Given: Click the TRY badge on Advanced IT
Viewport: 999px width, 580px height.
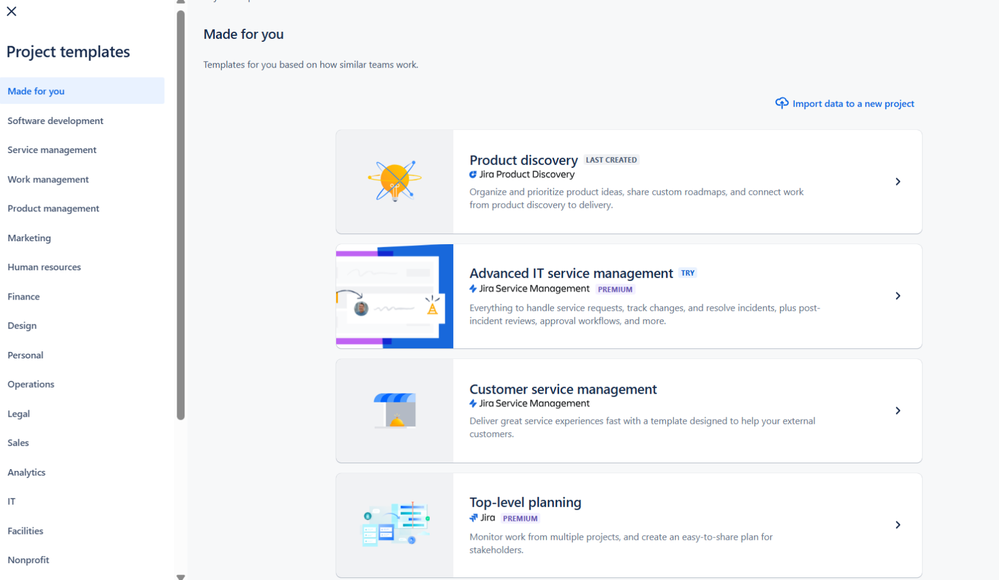Looking at the screenshot, I should pos(688,273).
